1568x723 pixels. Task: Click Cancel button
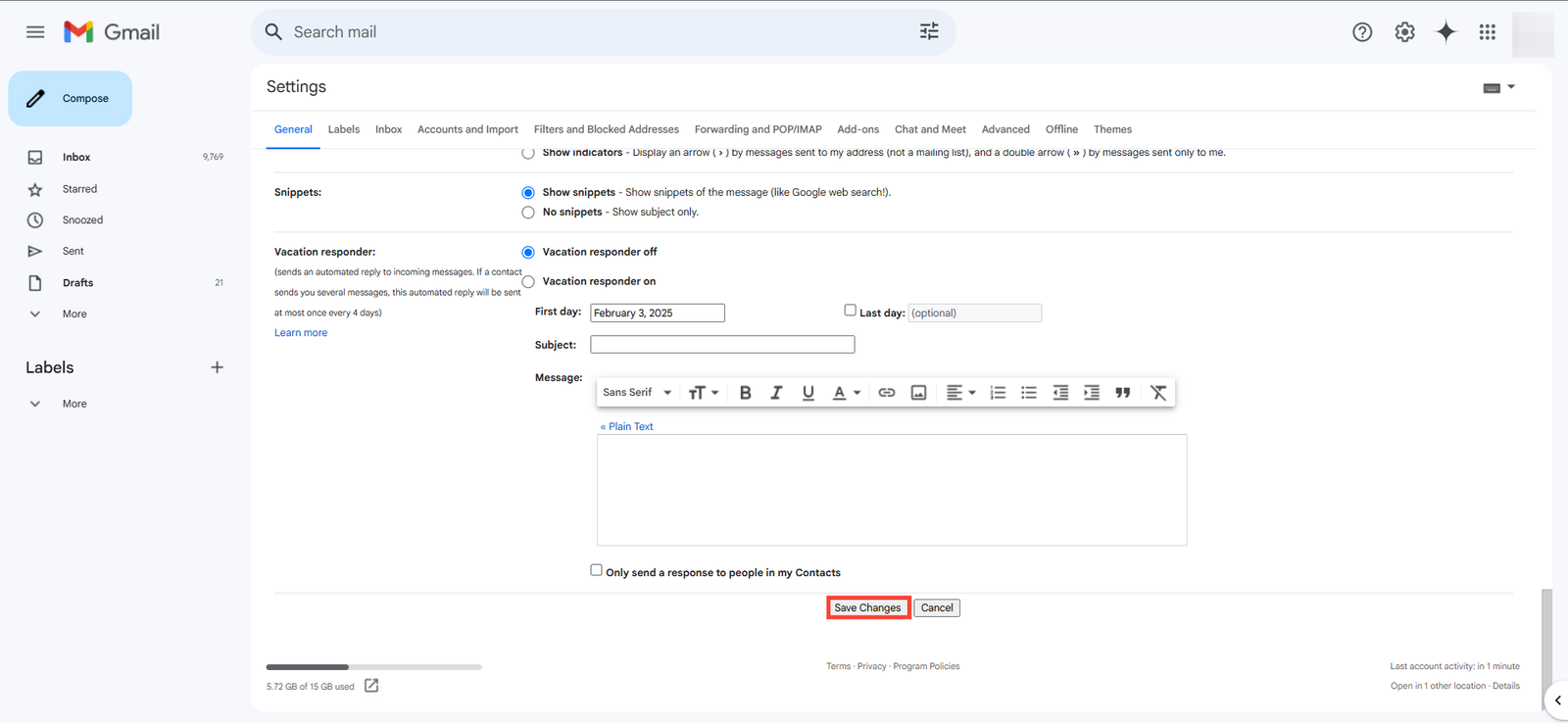[x=937, y=608]
